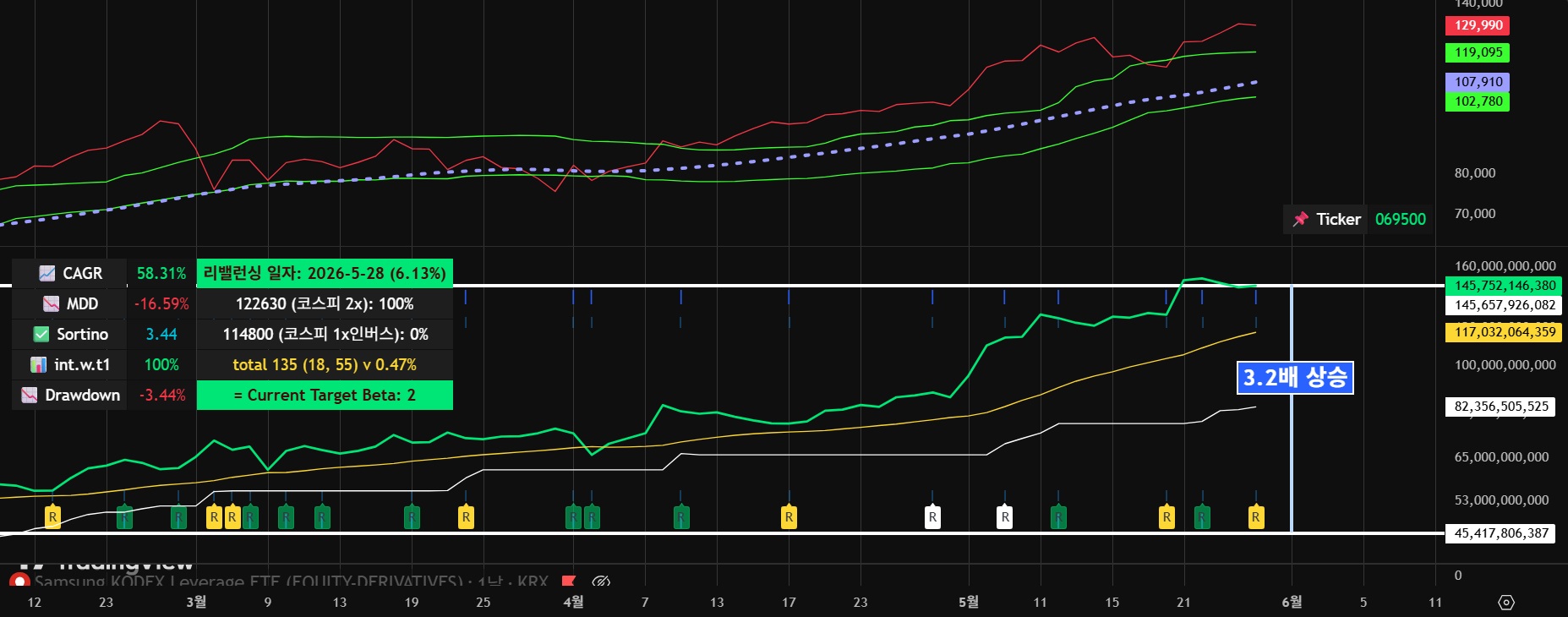
Task: Click the downtrend icon beside MDD
Action: 52,303
